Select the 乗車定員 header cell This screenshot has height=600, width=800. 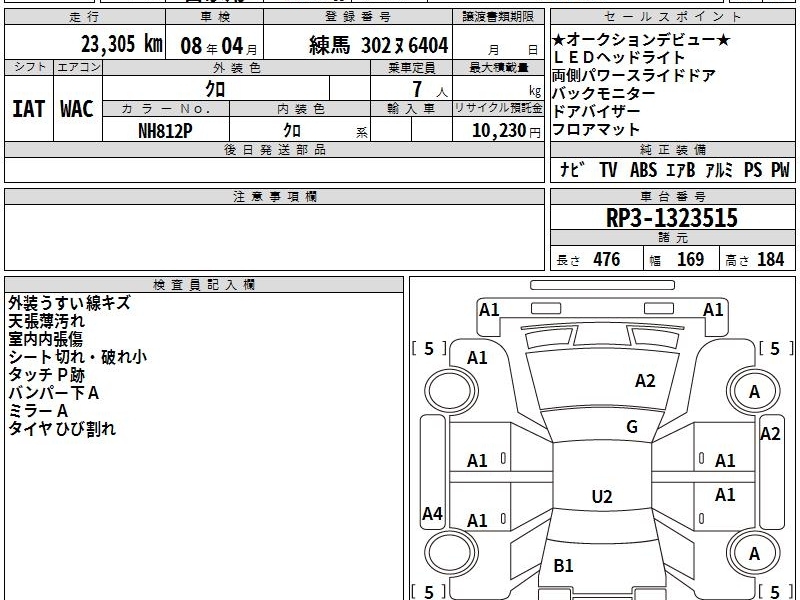411,67
